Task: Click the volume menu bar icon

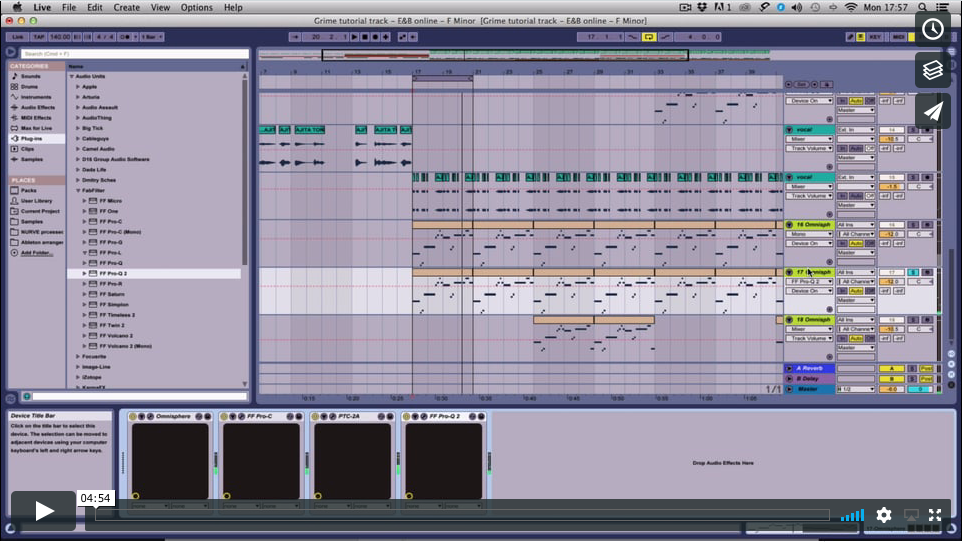Action: tap(797, 7)
